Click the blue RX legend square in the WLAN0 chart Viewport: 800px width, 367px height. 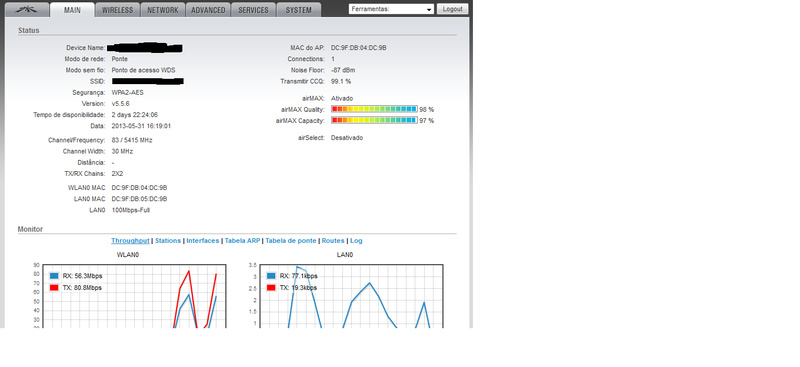pos(54,276)
